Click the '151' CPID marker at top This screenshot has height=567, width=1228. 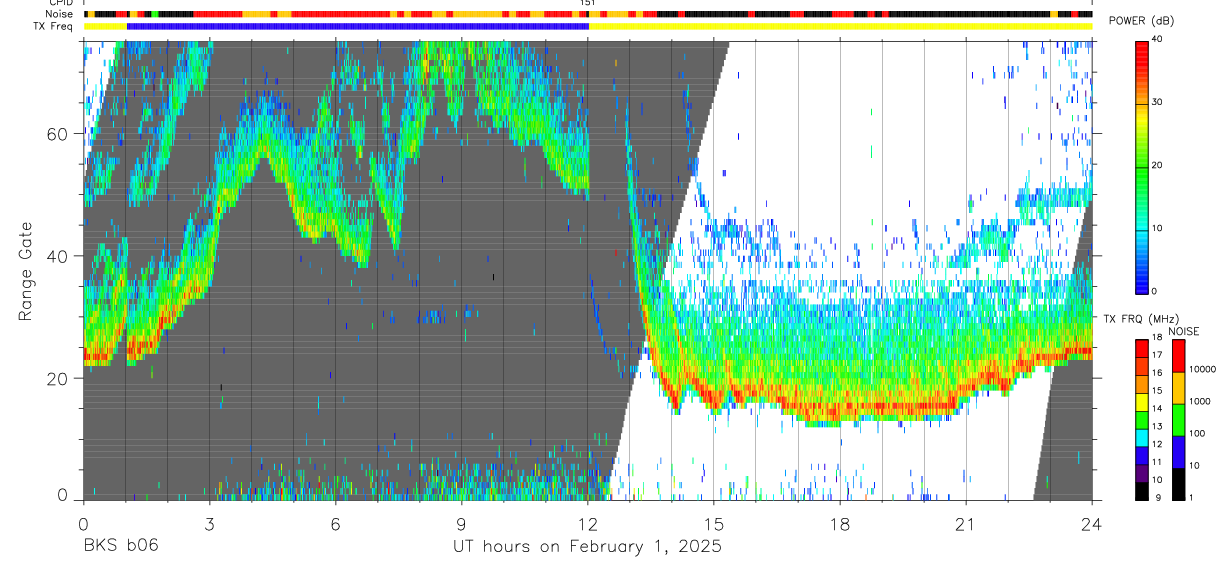[x=588, y=3]
